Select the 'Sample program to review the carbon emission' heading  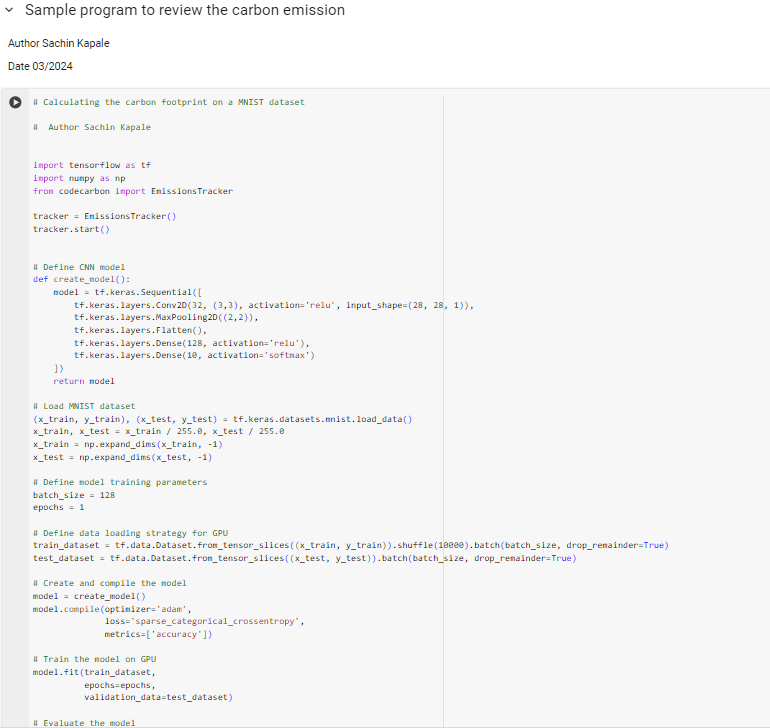point(184,10)
